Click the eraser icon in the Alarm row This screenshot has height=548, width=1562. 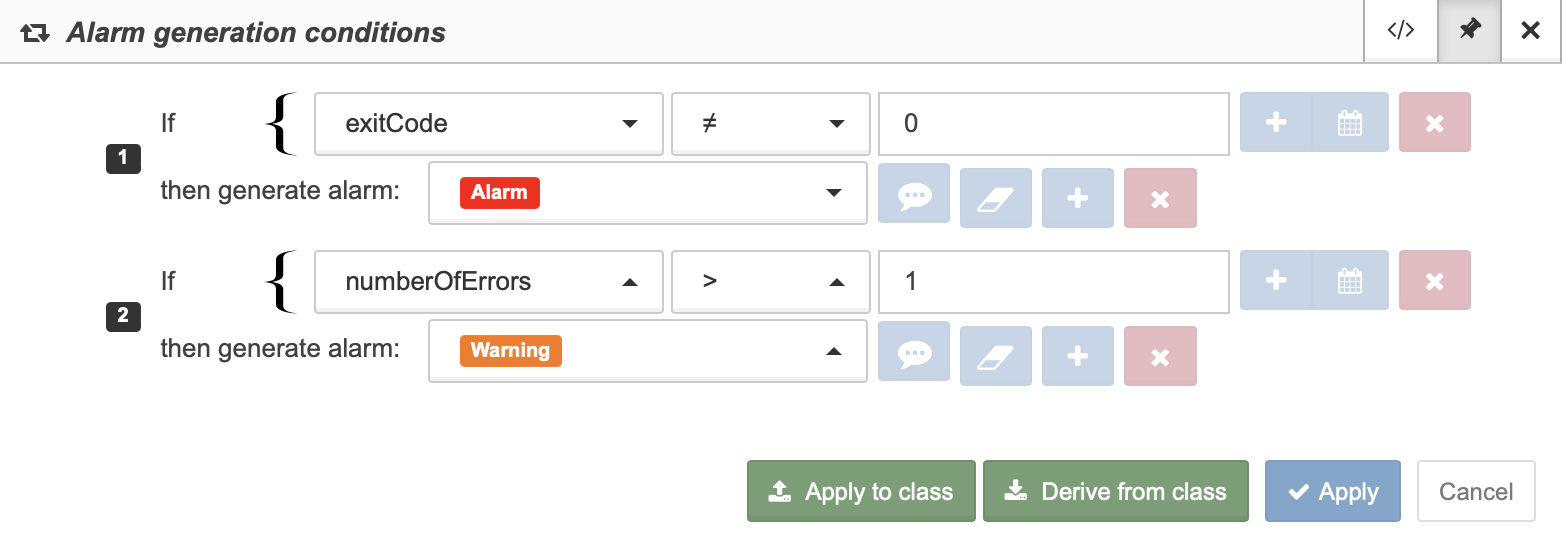995,199
